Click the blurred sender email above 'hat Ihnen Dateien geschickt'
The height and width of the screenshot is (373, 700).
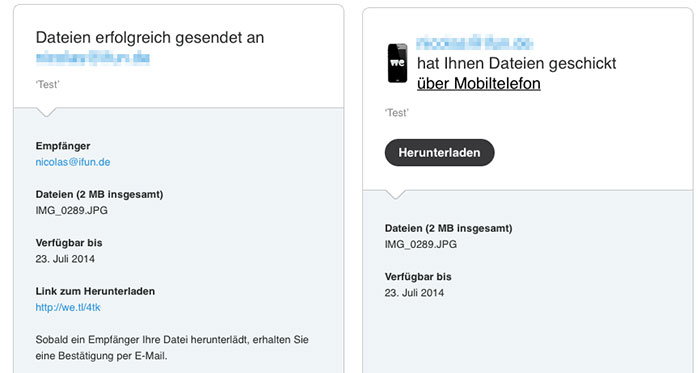(x=475, y=43)
